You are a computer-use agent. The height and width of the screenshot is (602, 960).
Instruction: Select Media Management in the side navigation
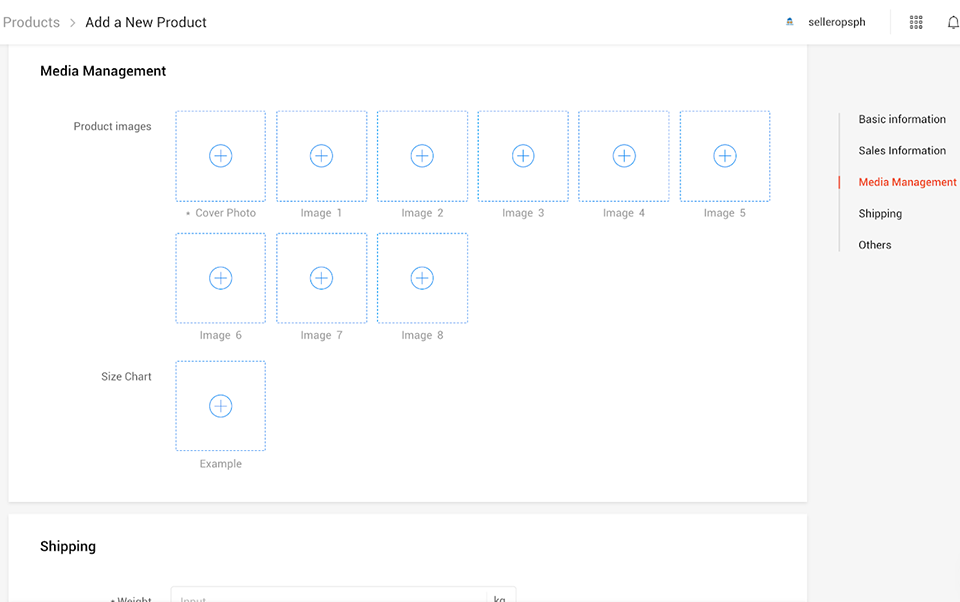pos(907,182)
